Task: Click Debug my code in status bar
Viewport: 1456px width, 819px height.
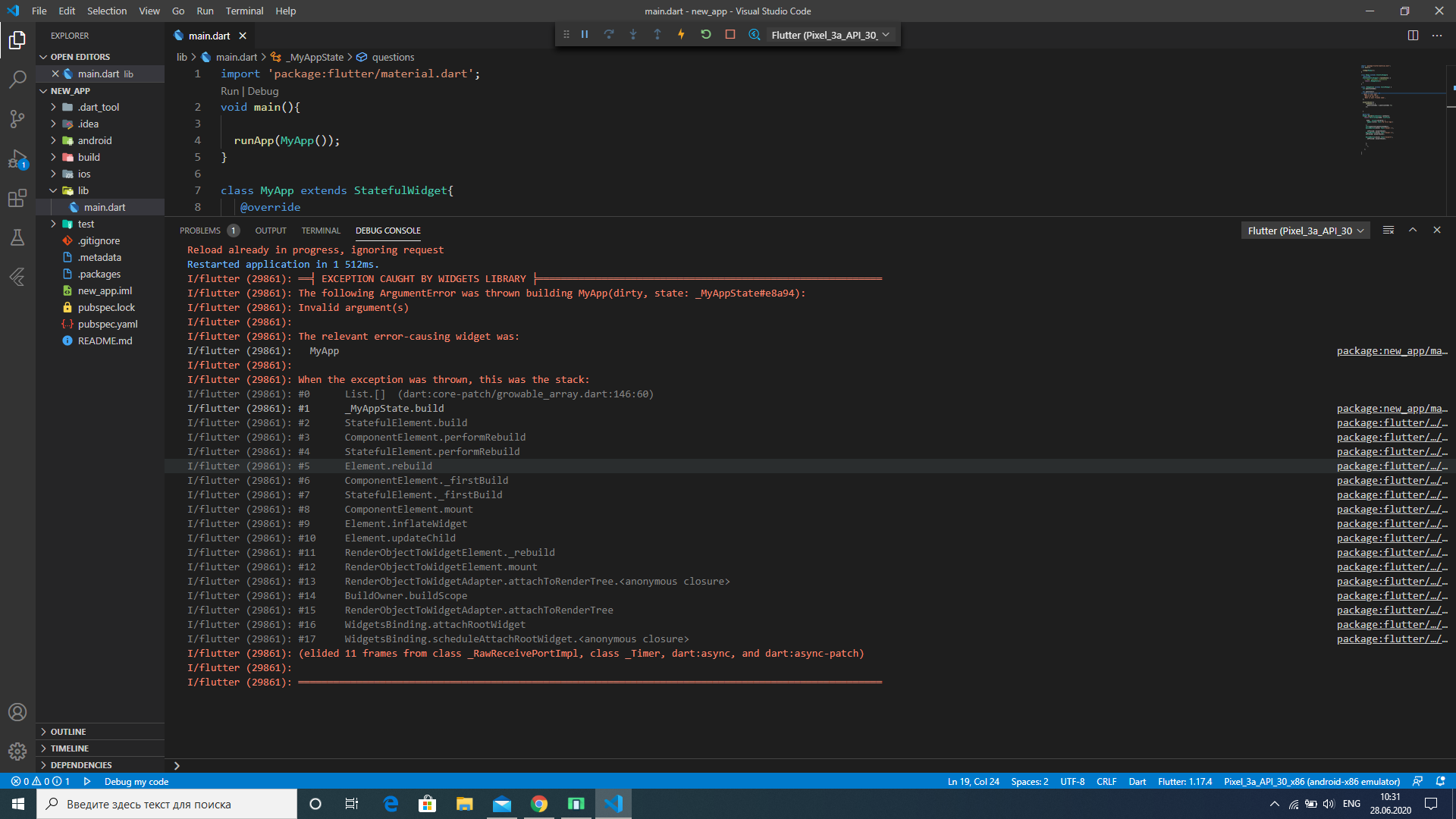Action: point(136,781)
